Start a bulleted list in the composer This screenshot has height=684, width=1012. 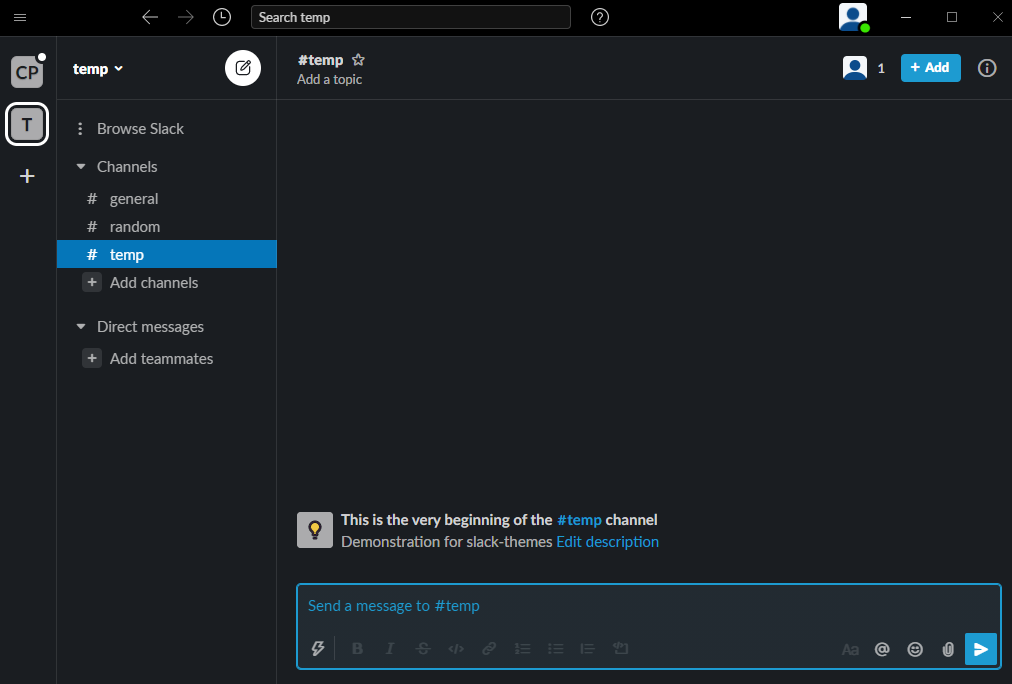(555, 649)
